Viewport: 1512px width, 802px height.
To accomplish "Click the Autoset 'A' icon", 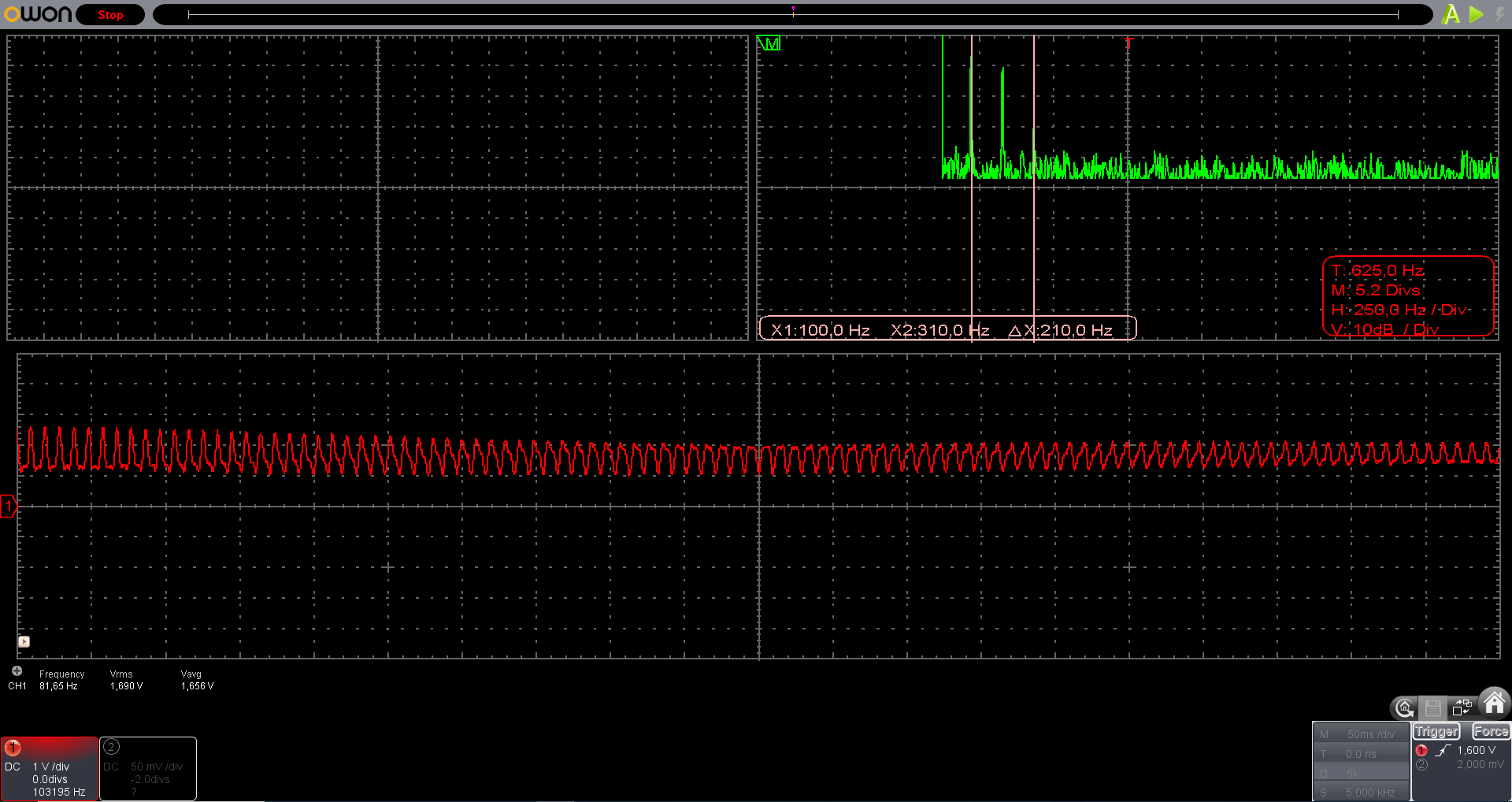I will (x=1451, y=14).
